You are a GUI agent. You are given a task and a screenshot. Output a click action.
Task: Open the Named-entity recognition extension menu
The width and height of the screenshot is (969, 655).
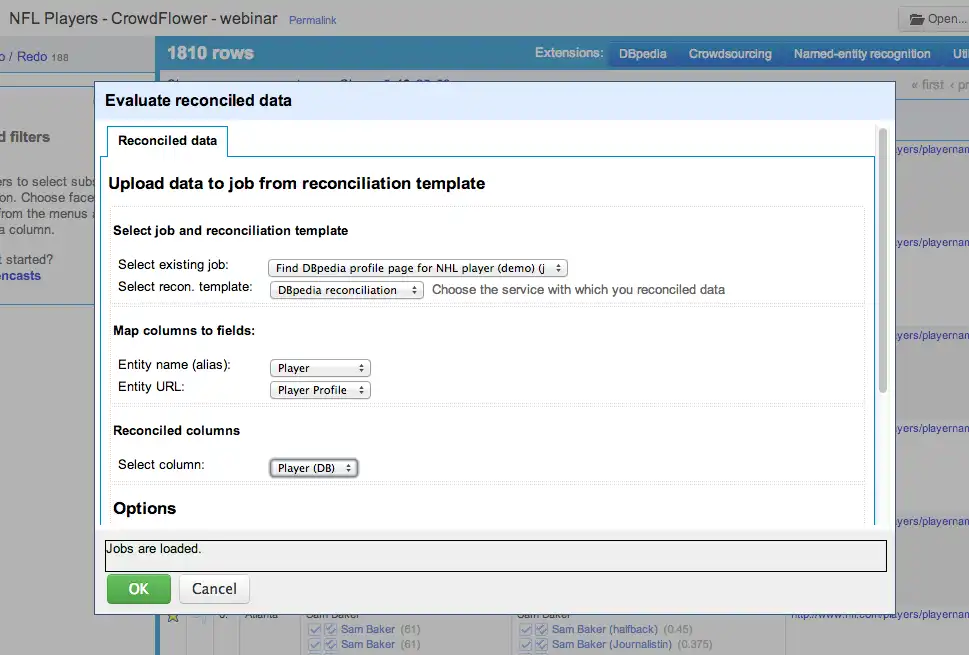coord(862,54)
